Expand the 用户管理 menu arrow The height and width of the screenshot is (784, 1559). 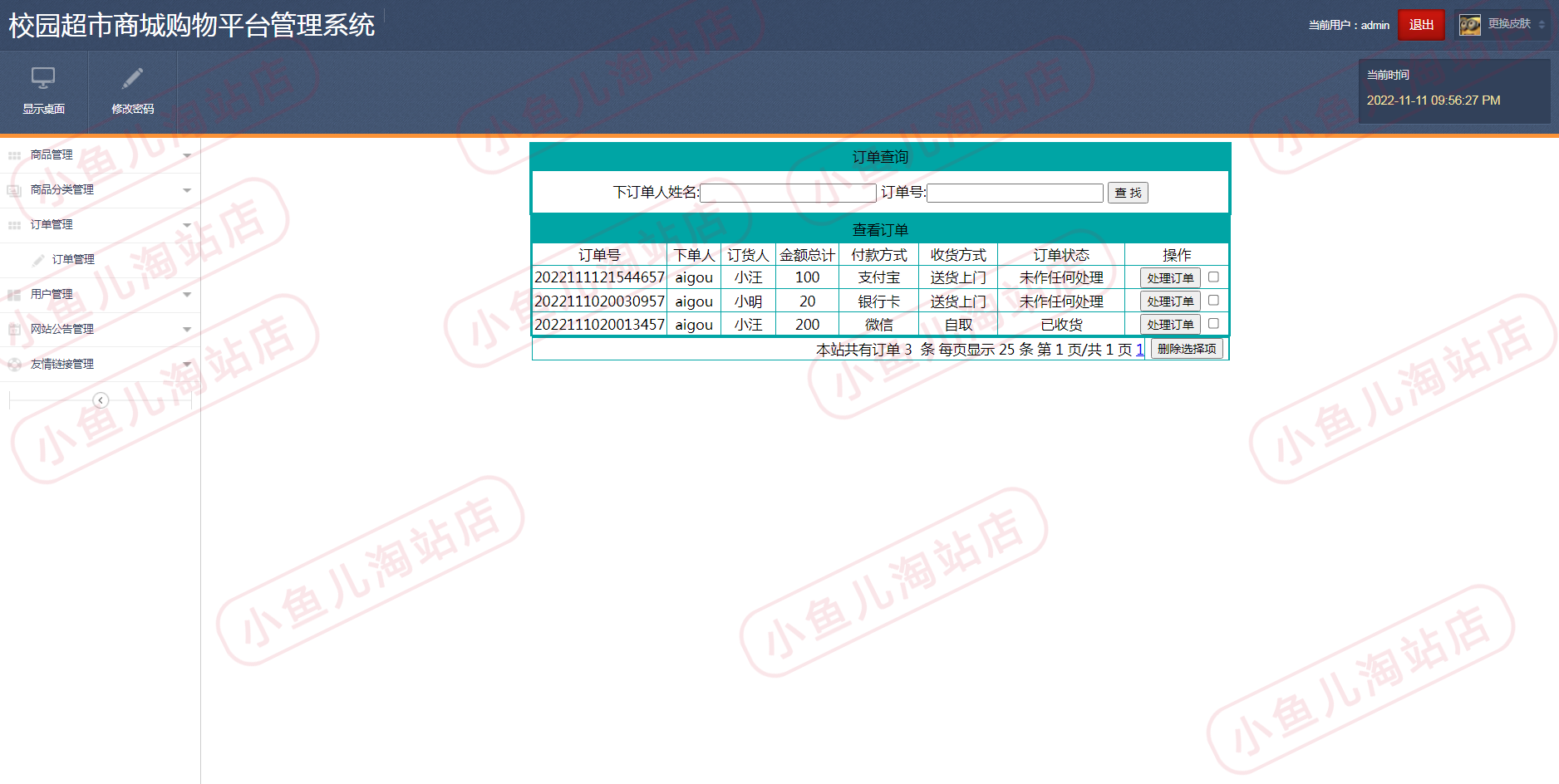(187, 295)
